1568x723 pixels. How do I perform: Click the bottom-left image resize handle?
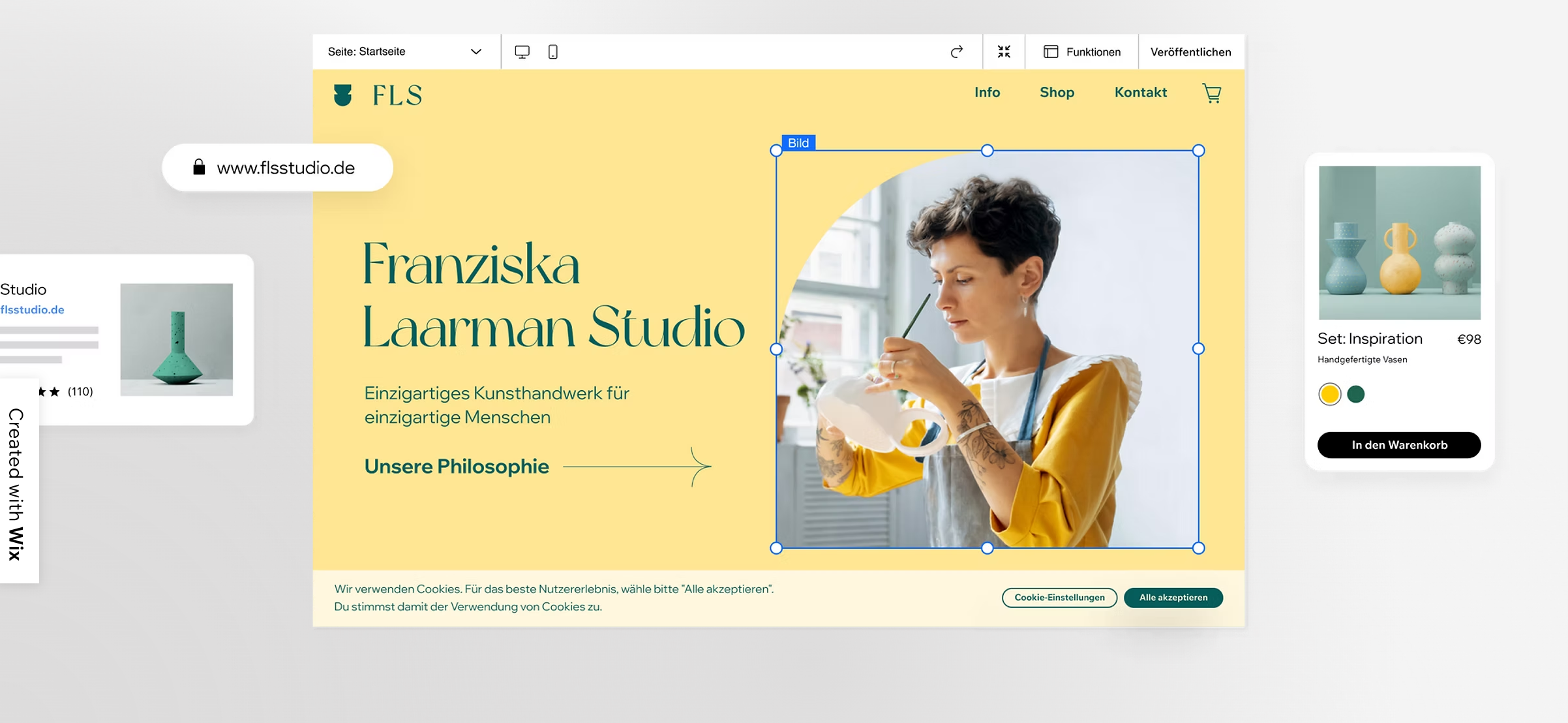[776, 548]
